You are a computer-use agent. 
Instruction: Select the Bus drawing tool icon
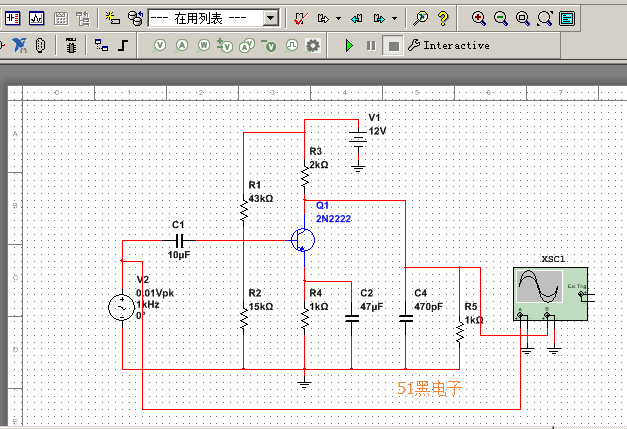click(x=123, y=45)
